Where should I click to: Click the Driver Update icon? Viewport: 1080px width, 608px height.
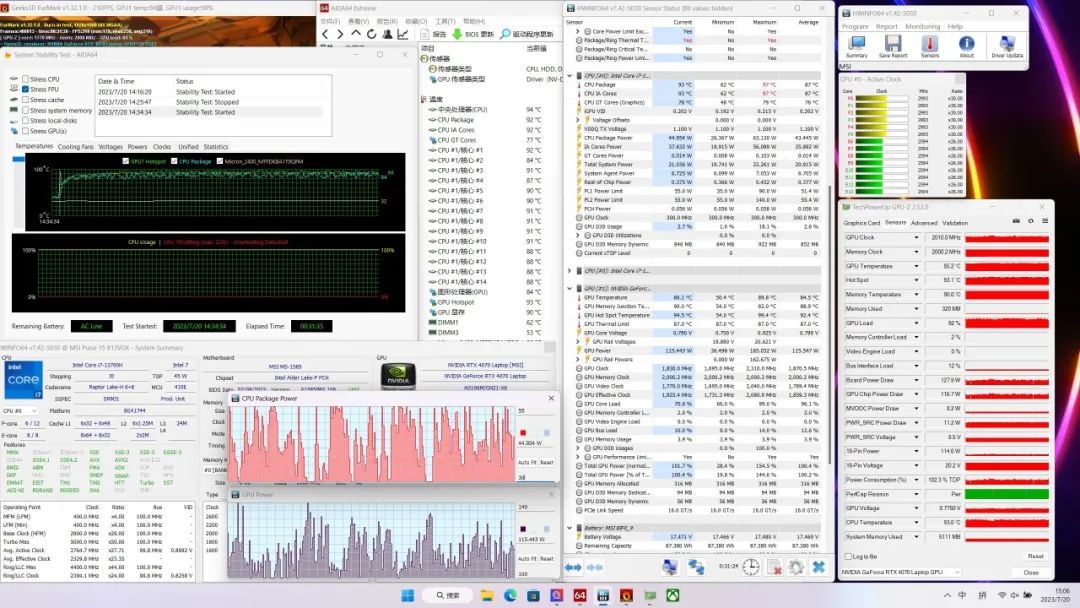[x=1006, y=45]
